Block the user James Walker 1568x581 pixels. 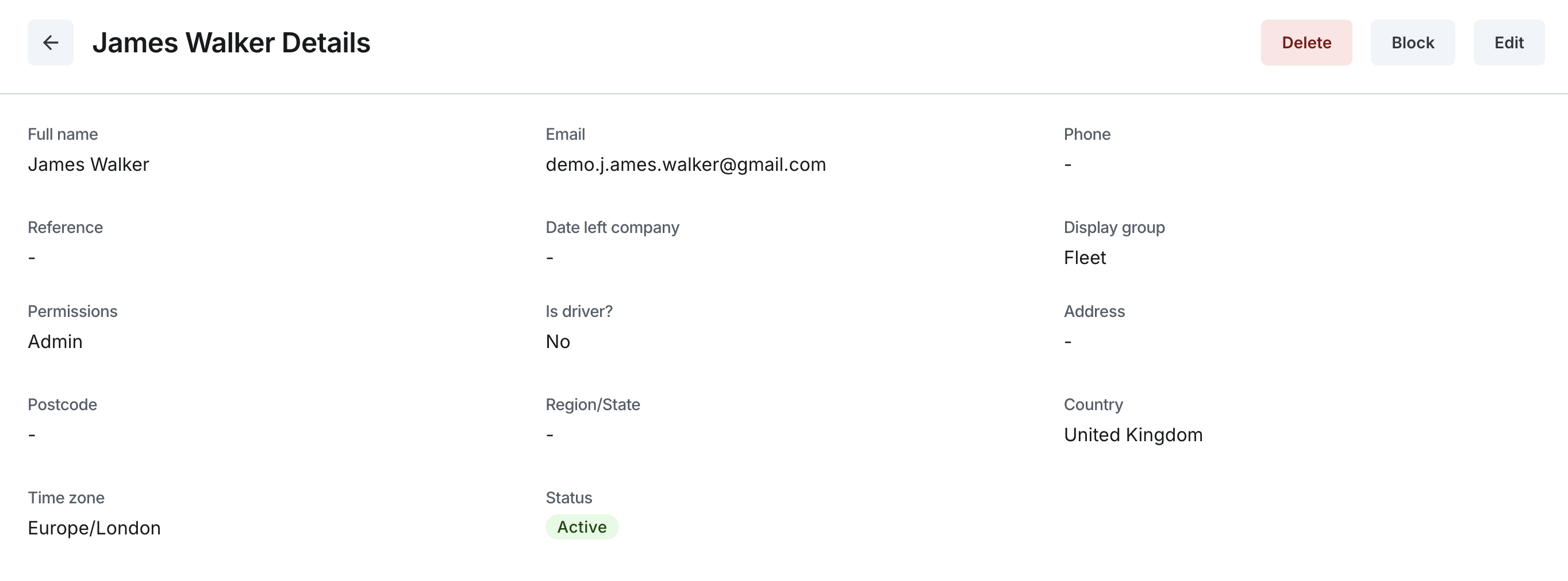click(x=1412, y=43)
